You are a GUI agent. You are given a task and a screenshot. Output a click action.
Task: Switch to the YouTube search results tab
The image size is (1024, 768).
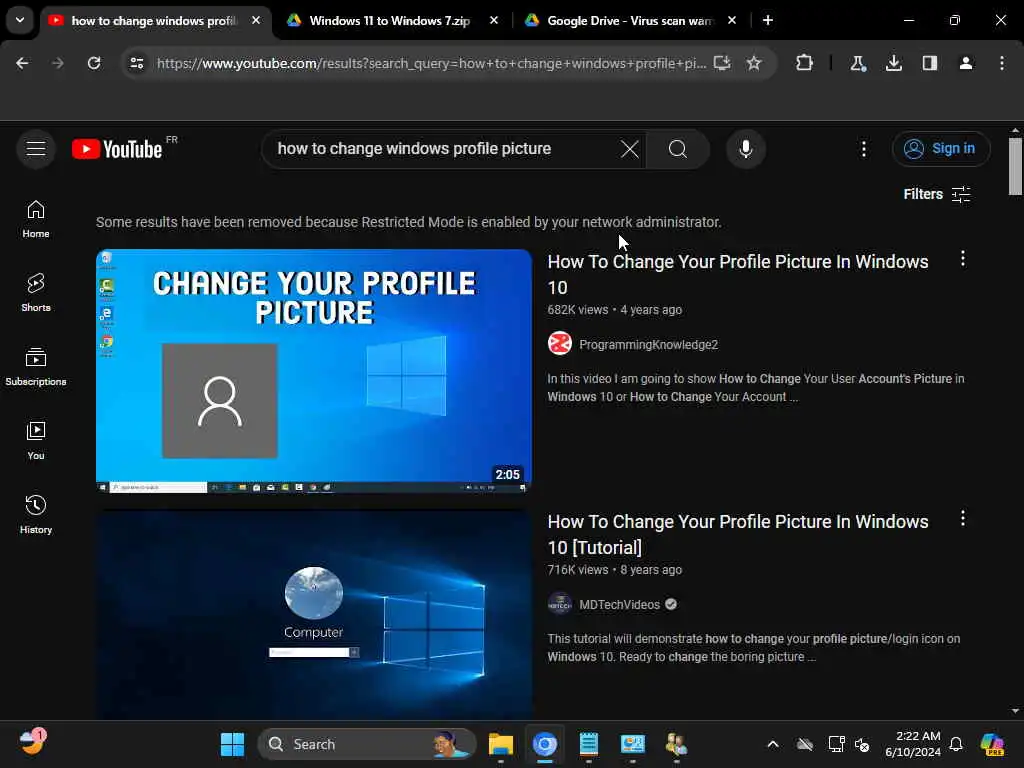pyautogui.click(x=153, y=21)
